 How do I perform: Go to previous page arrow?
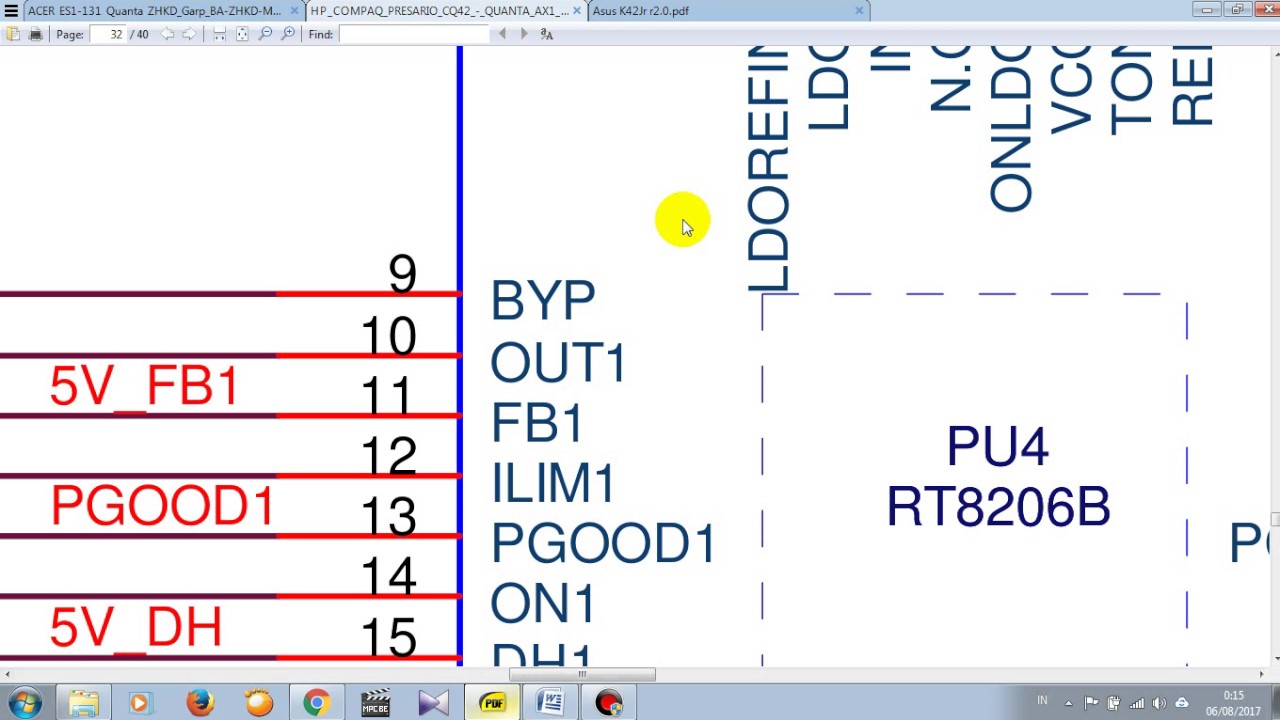click(167, 34)
